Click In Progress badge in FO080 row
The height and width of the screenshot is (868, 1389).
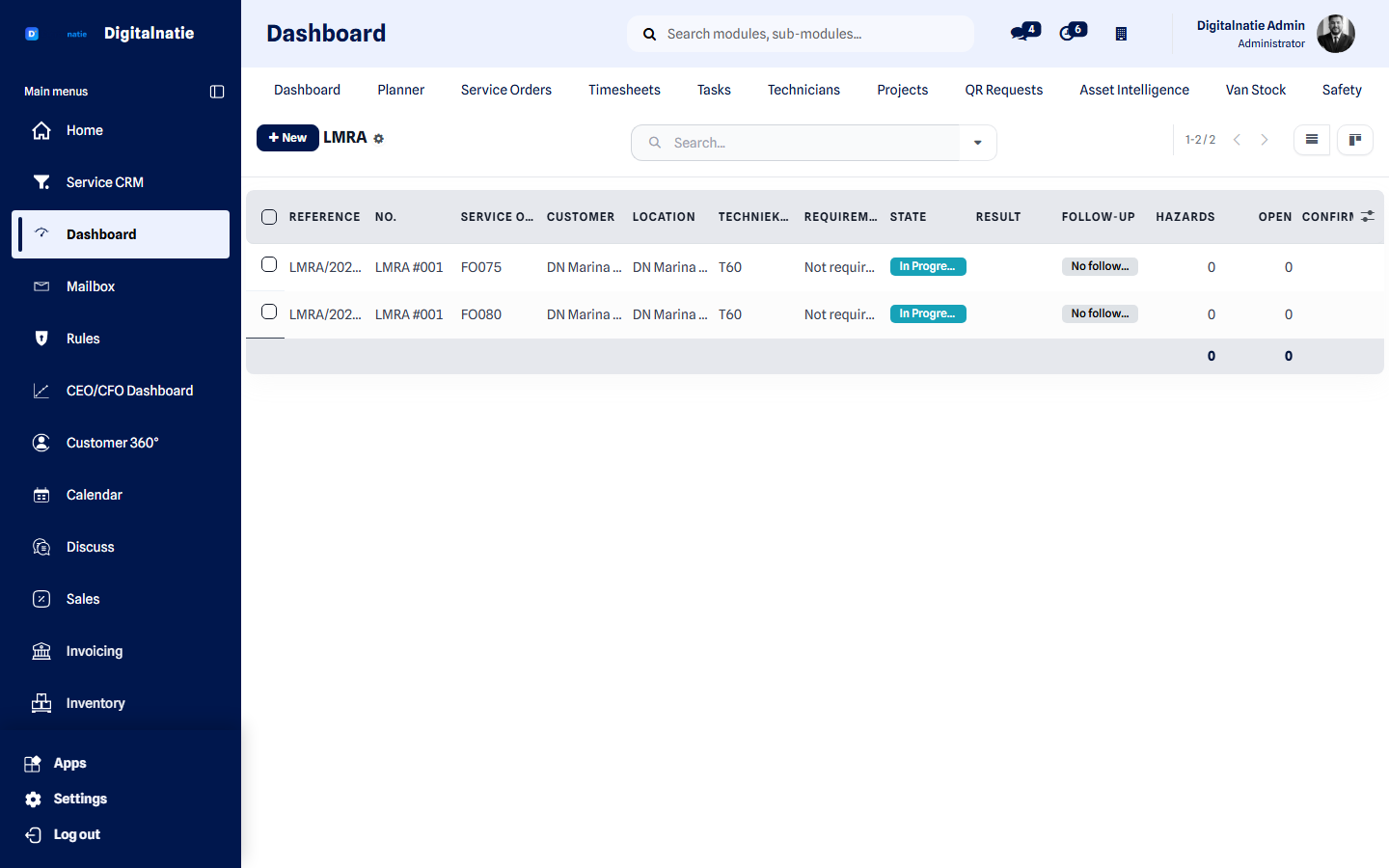coord(928,313)
